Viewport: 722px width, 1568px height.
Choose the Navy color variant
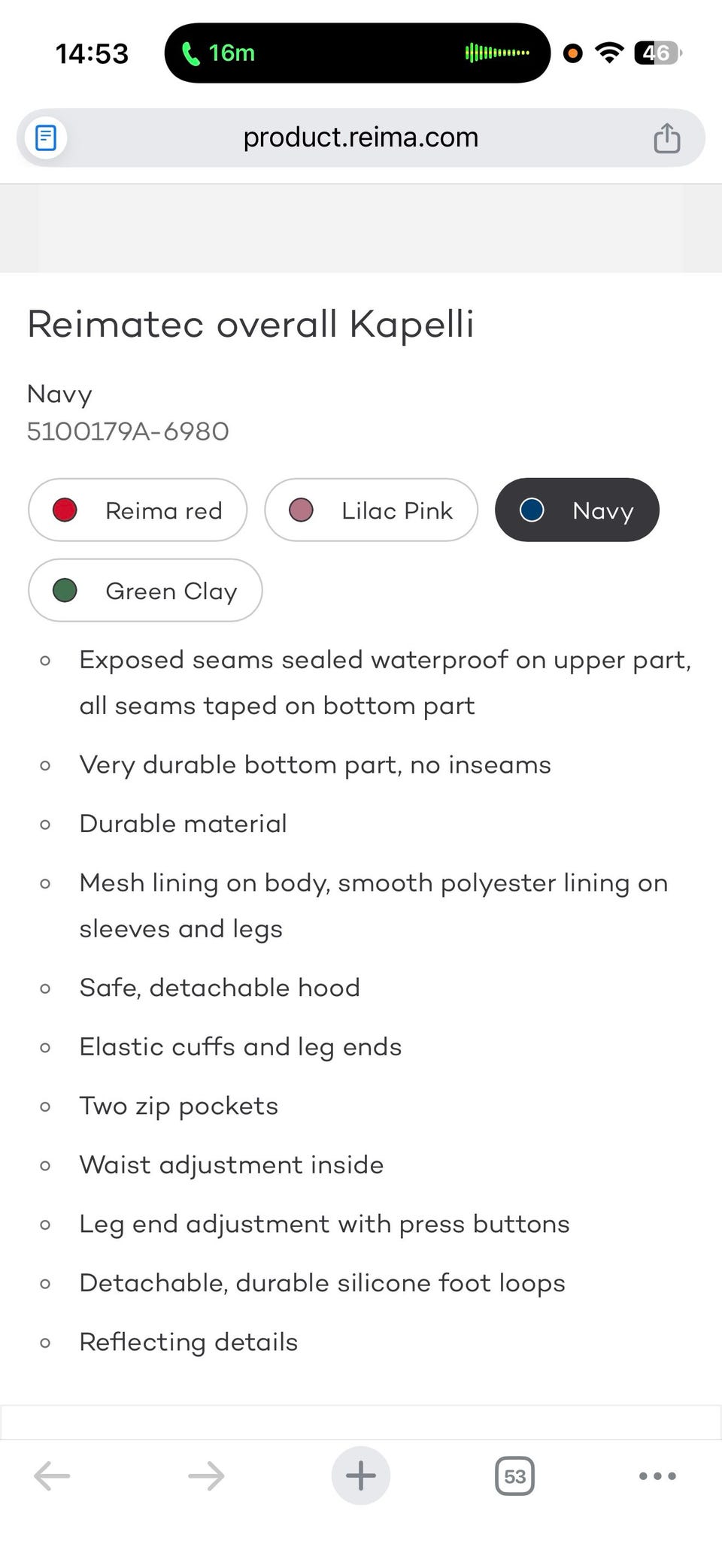(x=577, y=510)
